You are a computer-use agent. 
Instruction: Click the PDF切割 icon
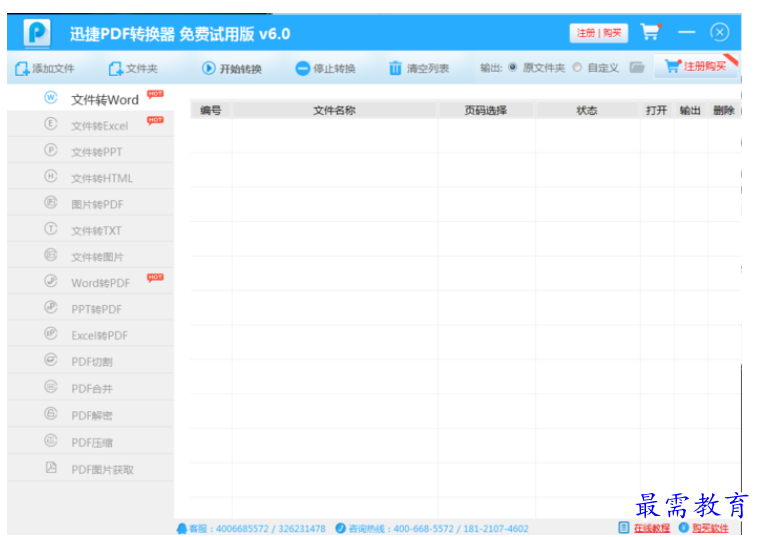click(51, 360)
